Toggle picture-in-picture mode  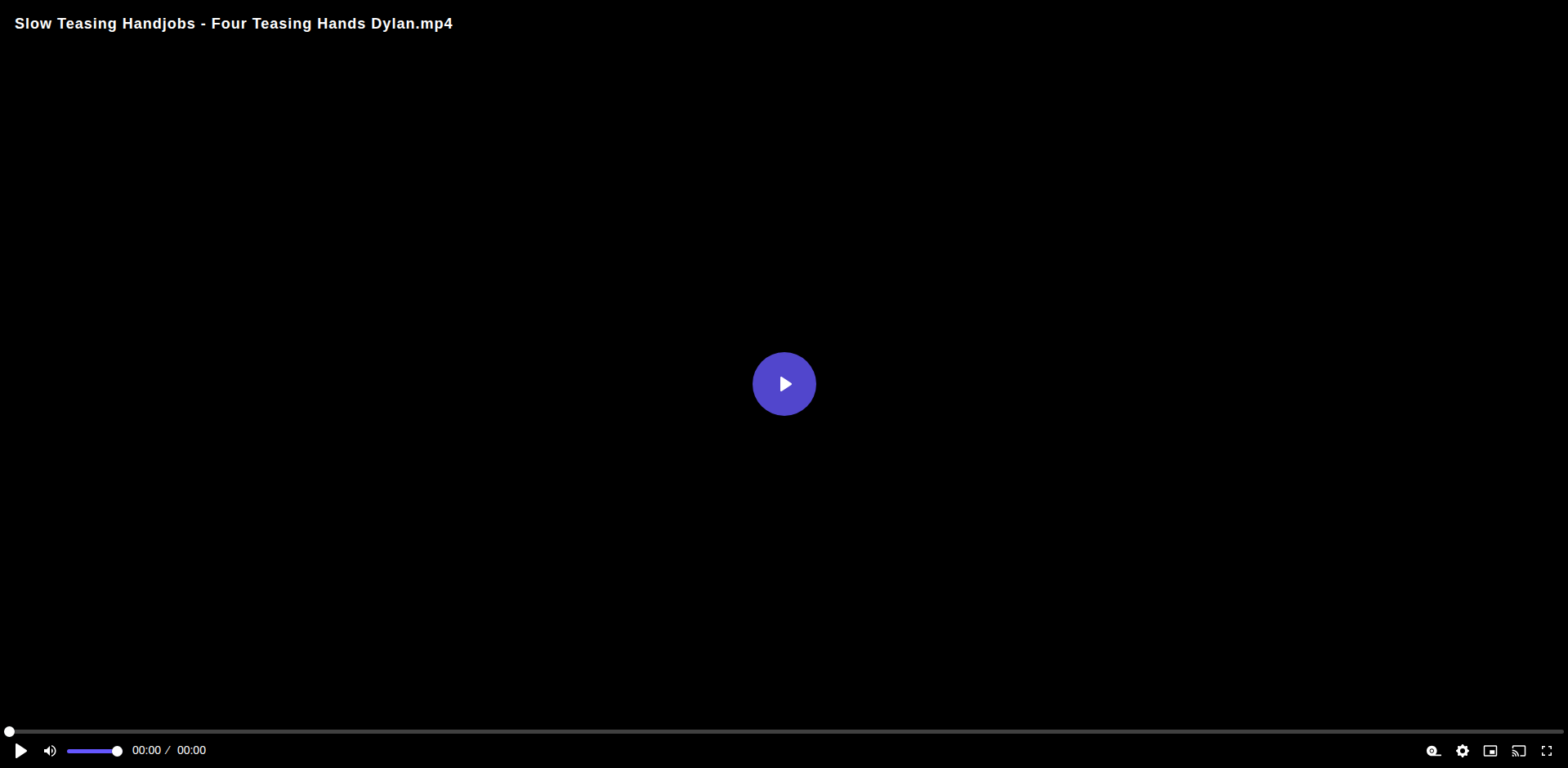(1490, 751)
